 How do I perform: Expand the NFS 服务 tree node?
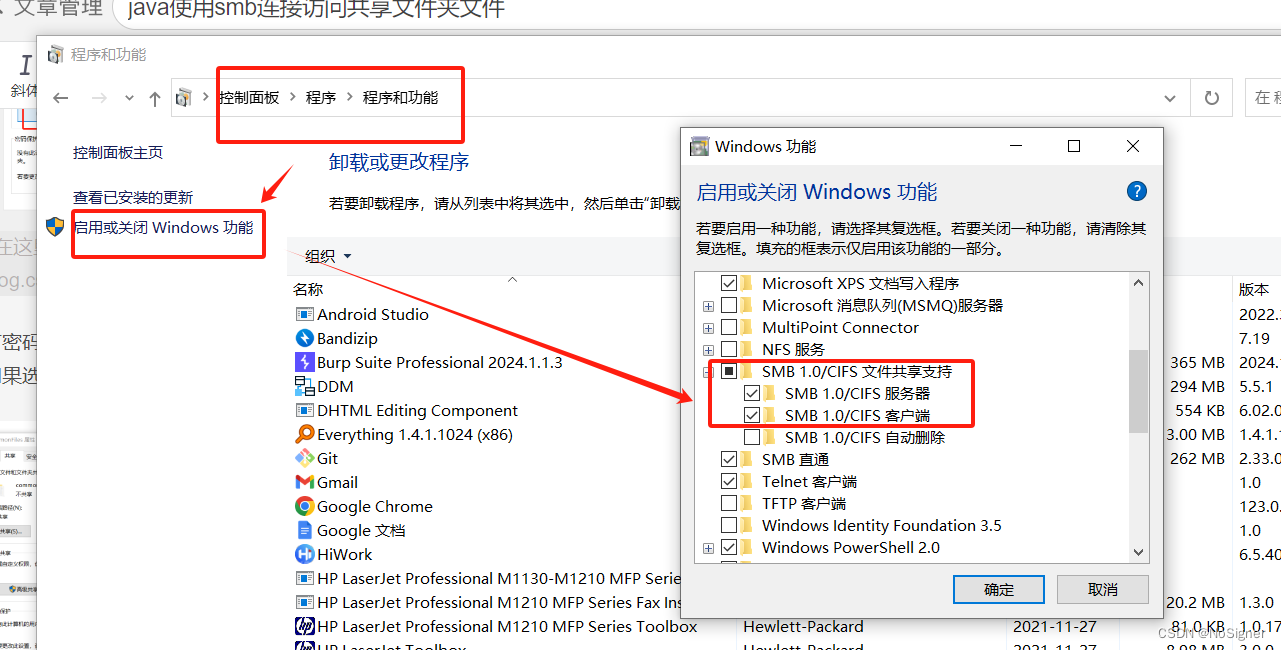708,349
